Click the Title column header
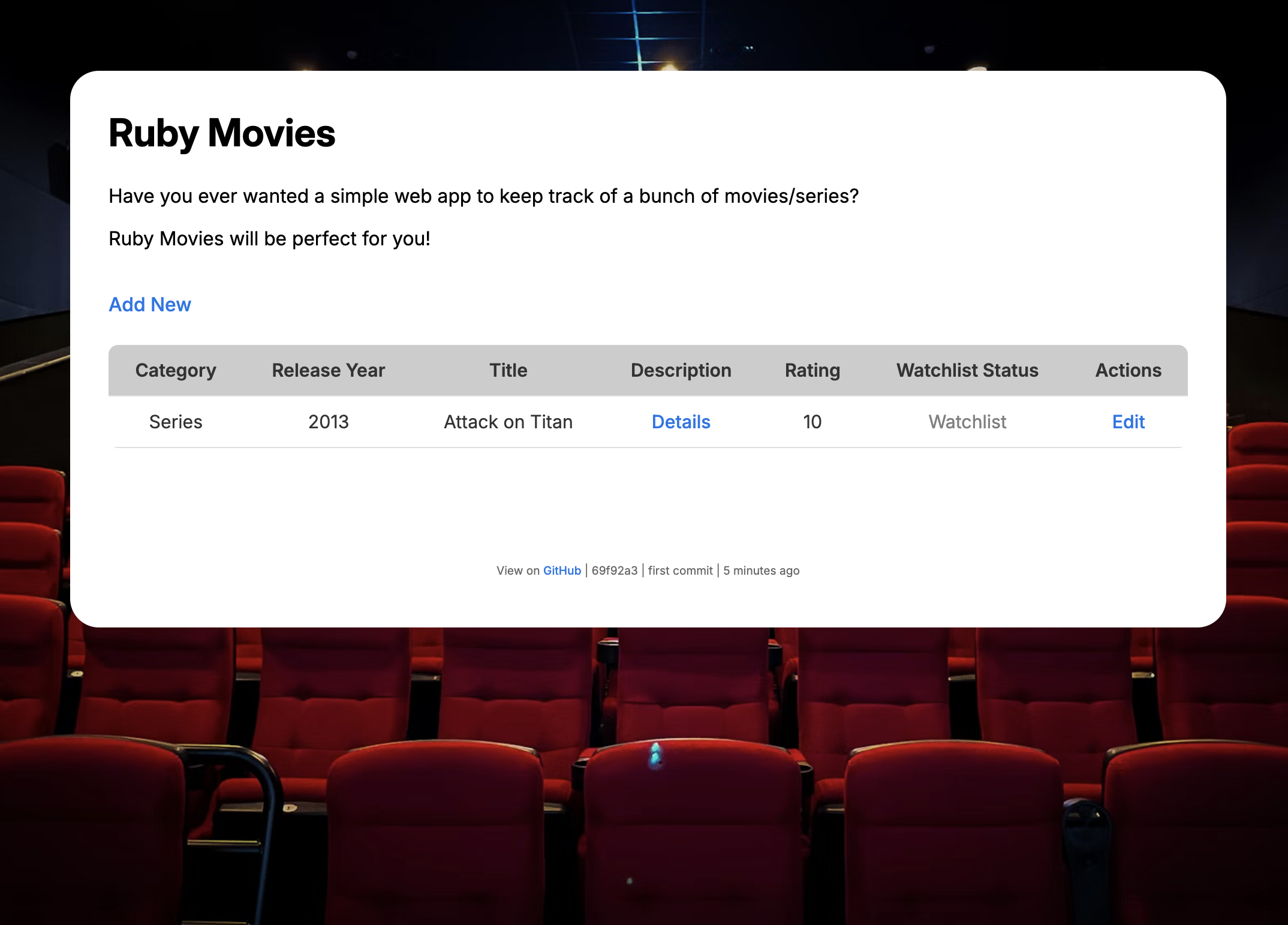 (x=508, y=370)
